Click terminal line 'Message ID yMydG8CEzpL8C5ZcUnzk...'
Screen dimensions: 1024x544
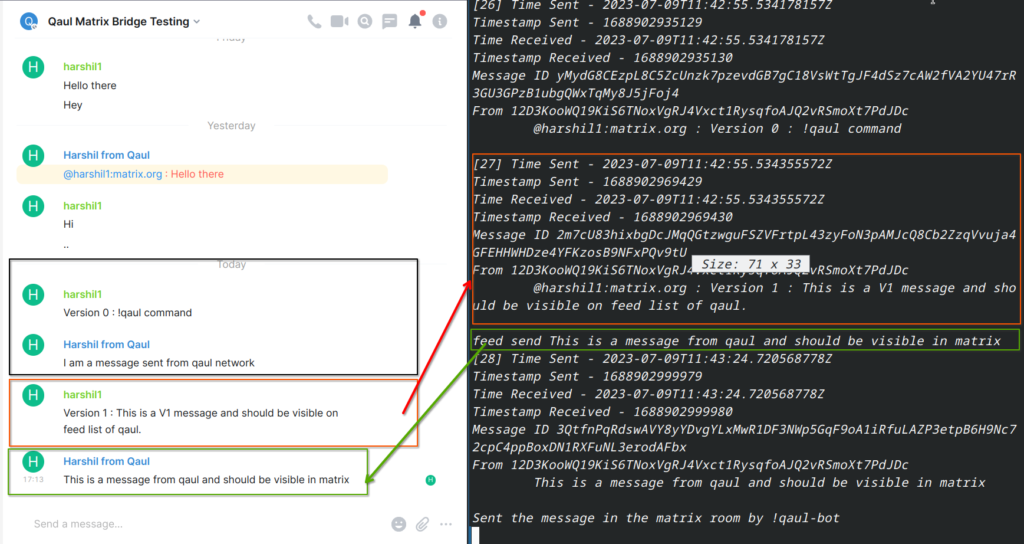click(744, 84)
